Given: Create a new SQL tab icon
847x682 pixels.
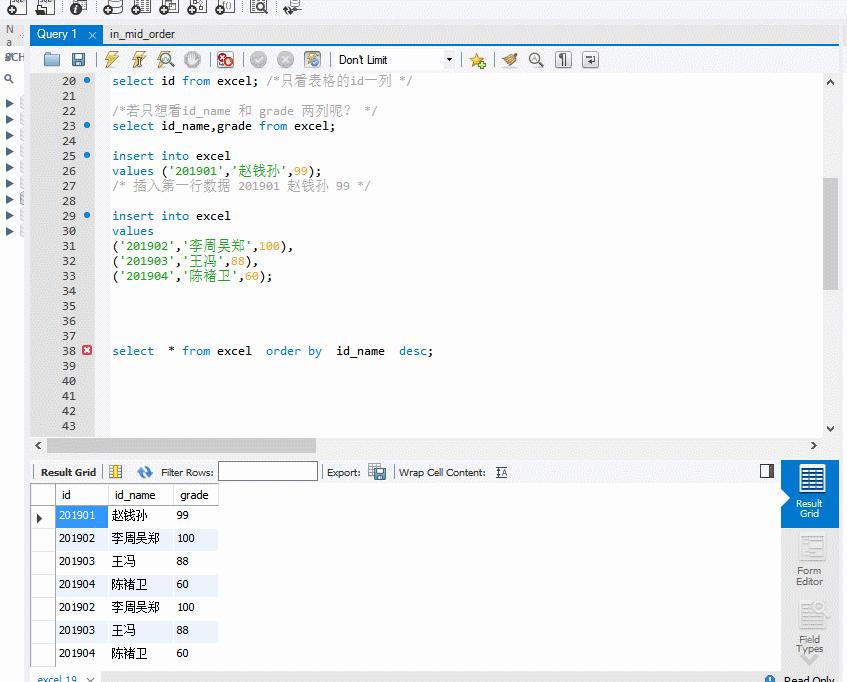Looking at the screenshot, I should coord(16,6).
